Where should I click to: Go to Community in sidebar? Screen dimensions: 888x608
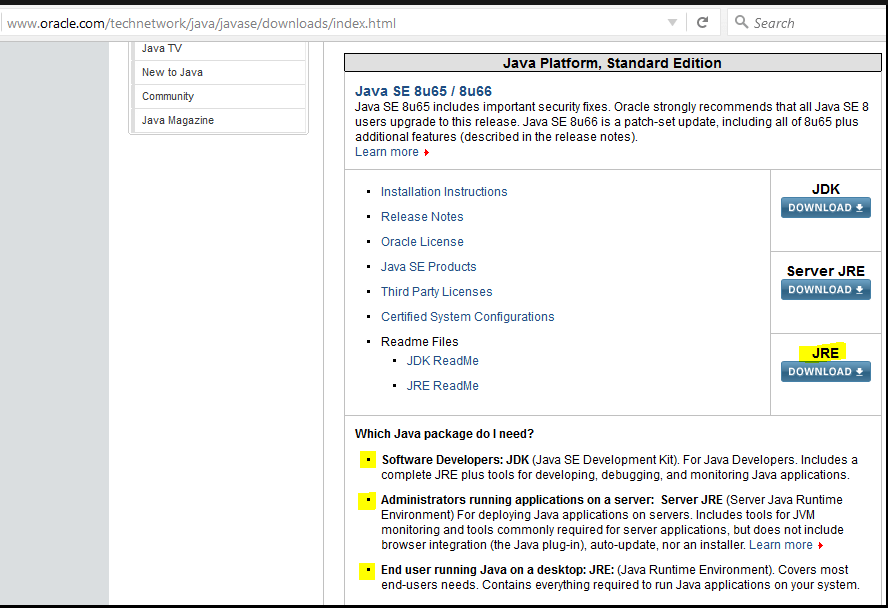(168, 96)
